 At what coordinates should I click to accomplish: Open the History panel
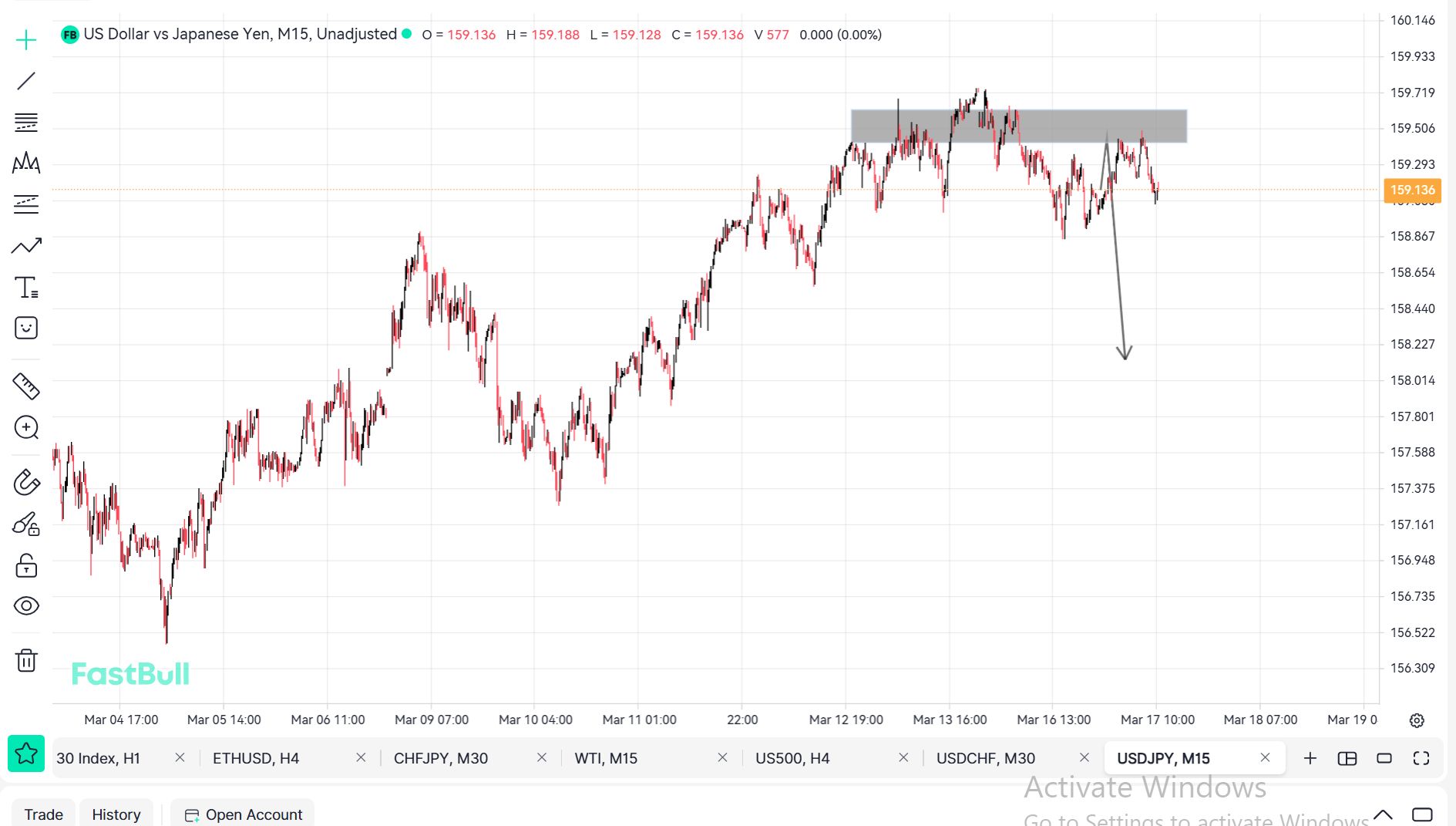(116, 814)
